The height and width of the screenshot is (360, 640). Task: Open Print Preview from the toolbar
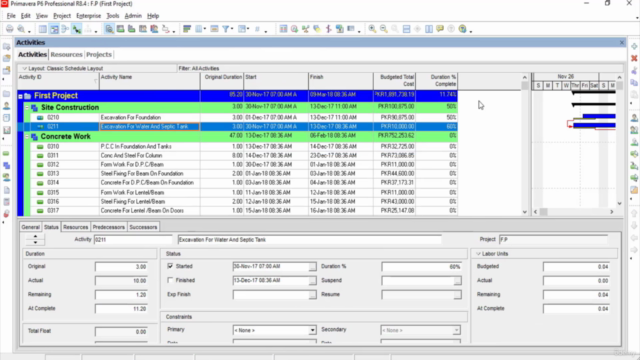(21, 29)
